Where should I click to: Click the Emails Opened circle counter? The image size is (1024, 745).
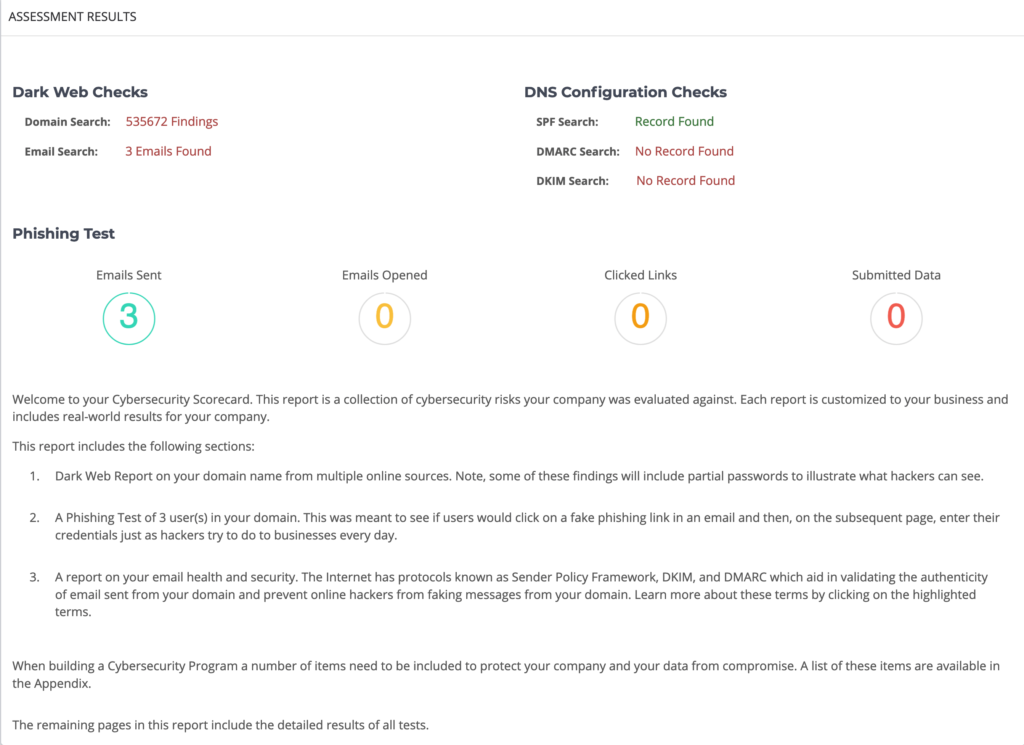click(x=385, y=318)
